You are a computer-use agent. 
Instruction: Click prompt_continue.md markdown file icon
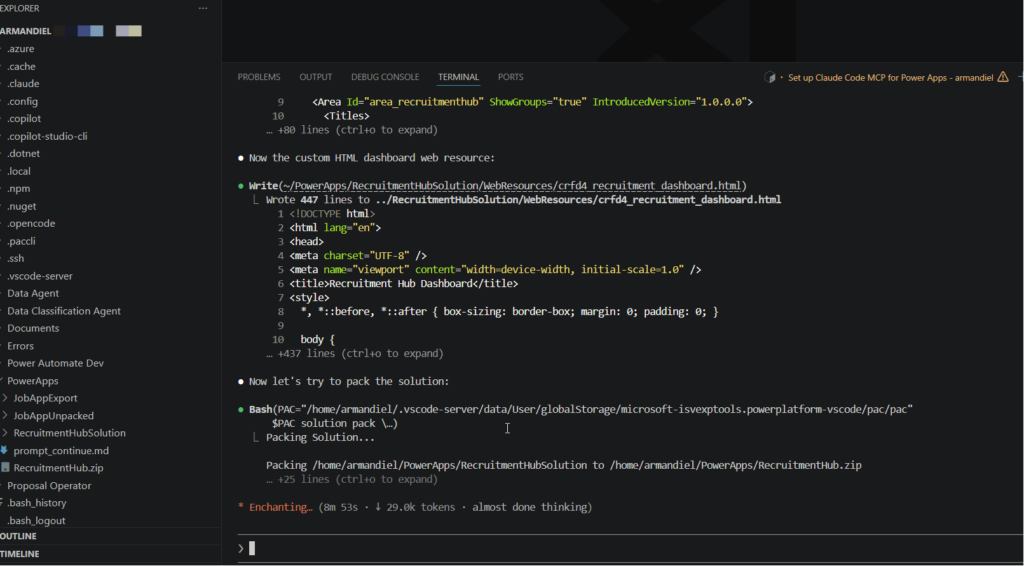point(5,450)
